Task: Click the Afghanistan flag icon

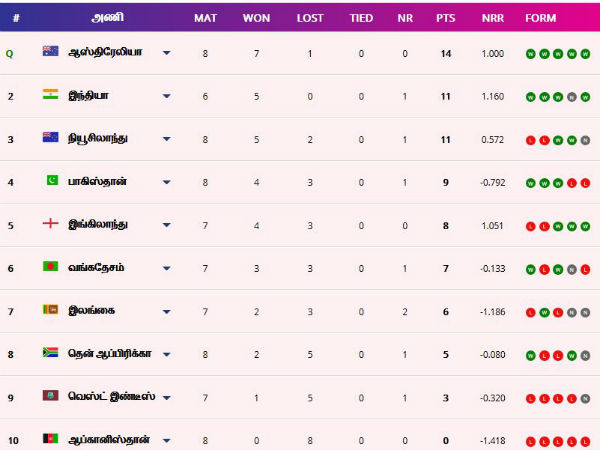Action: coord(50,439)
